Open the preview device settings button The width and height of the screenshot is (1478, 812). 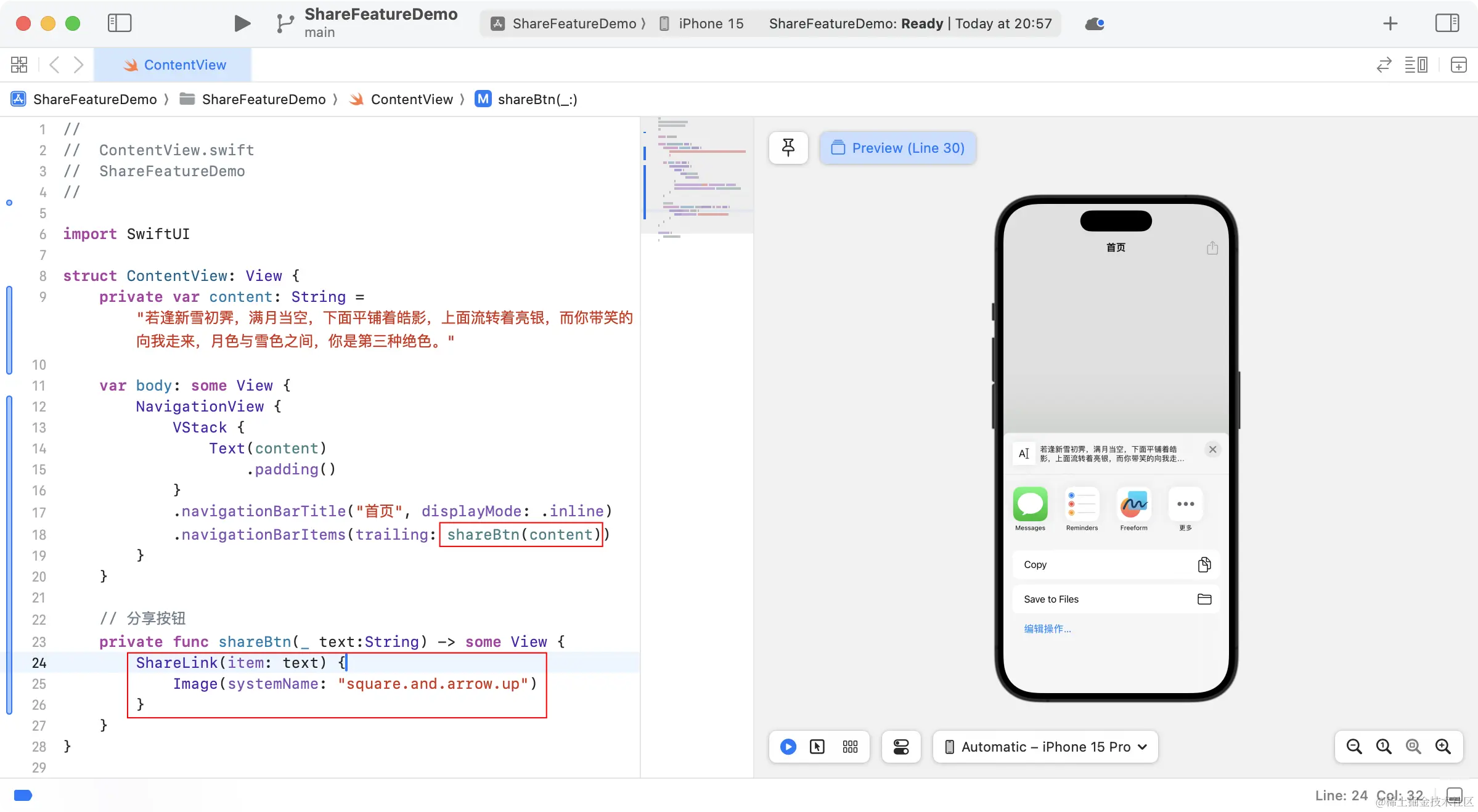pyautogui.click(x=900, y=747)
